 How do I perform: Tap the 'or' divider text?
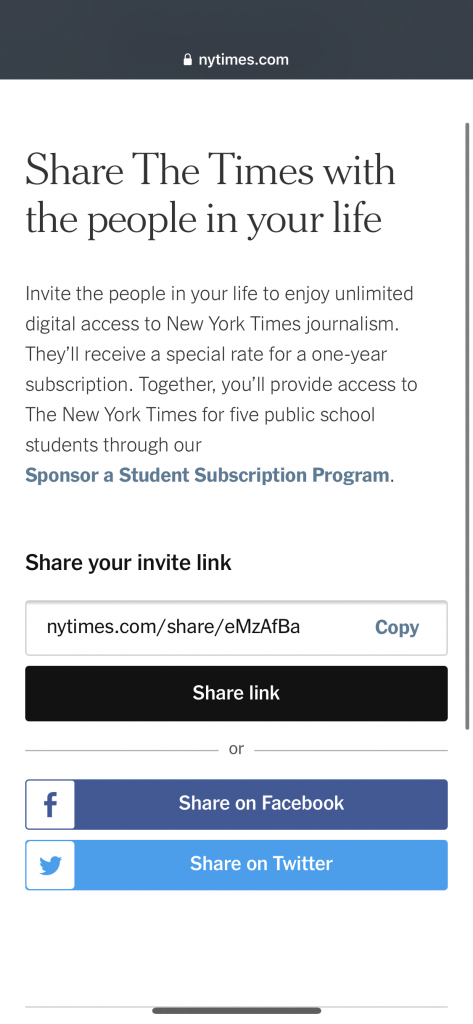coord(236,749)
